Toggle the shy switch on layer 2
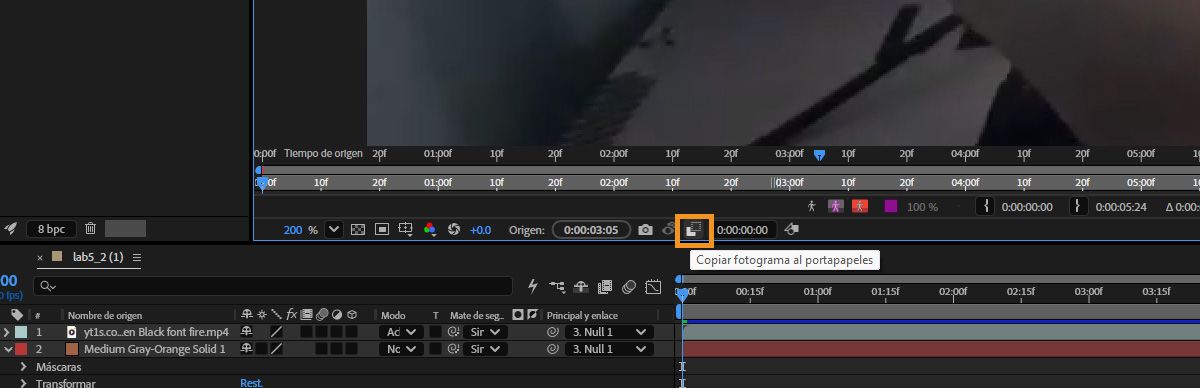Image resolution: width=1200 pixels, height=388 pixels. 246,349
